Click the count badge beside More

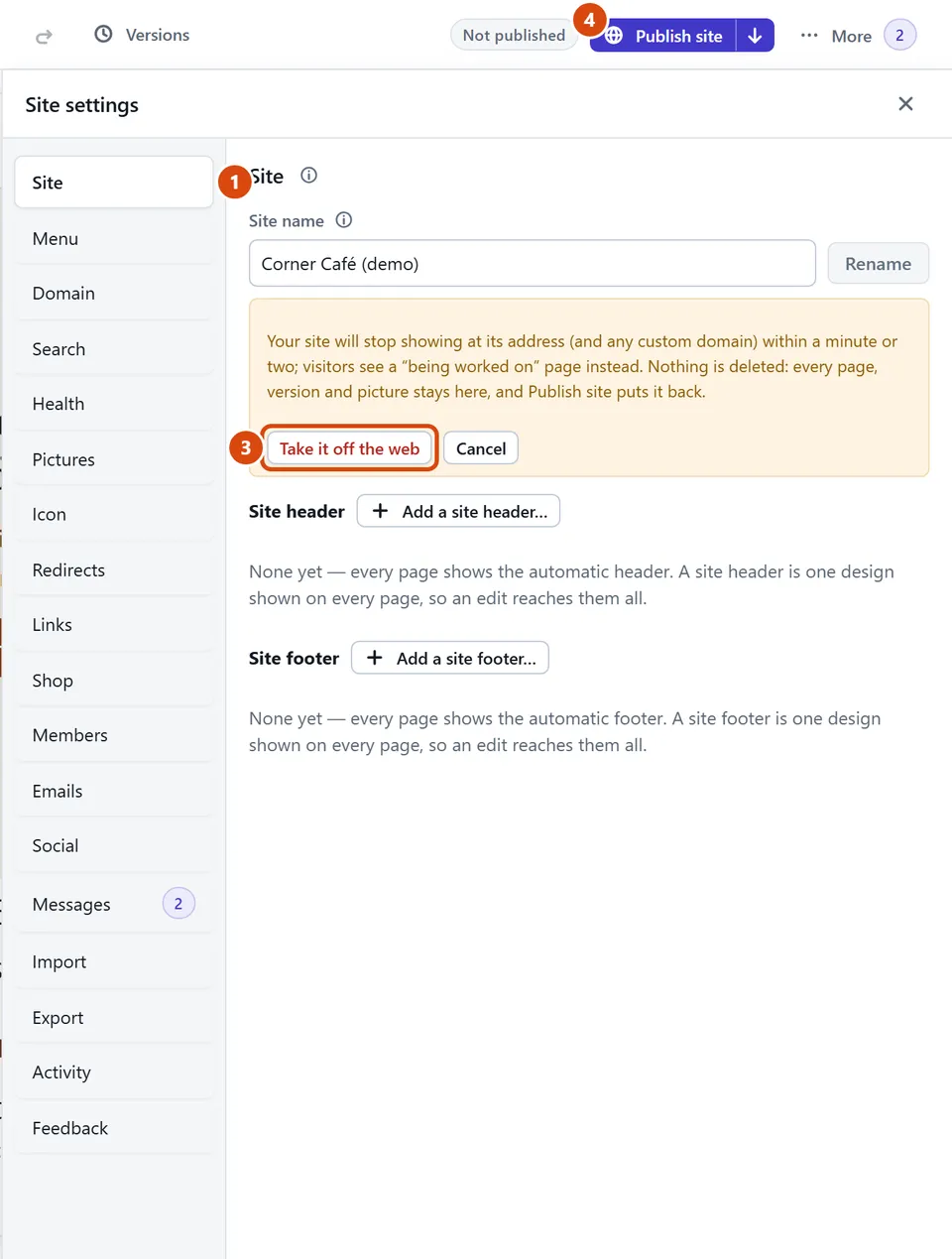(x=899, y=36)
